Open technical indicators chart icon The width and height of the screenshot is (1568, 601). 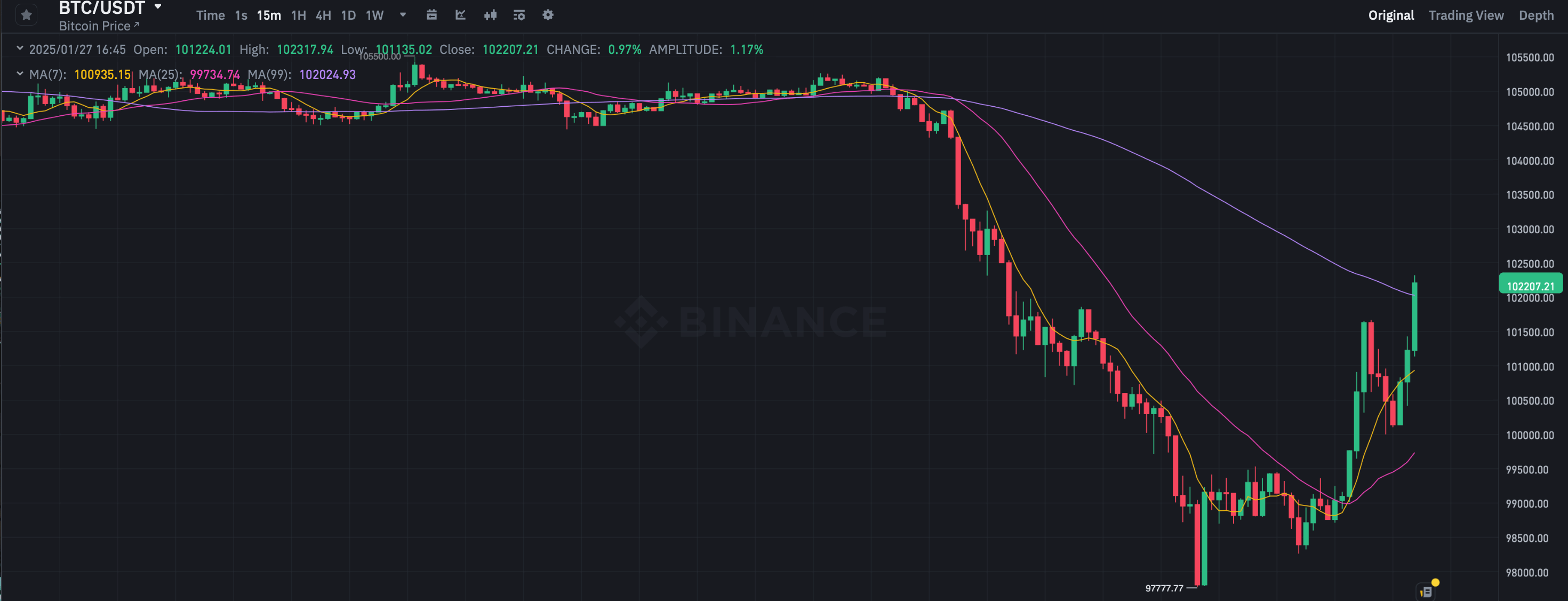click(x=461, y=15)
